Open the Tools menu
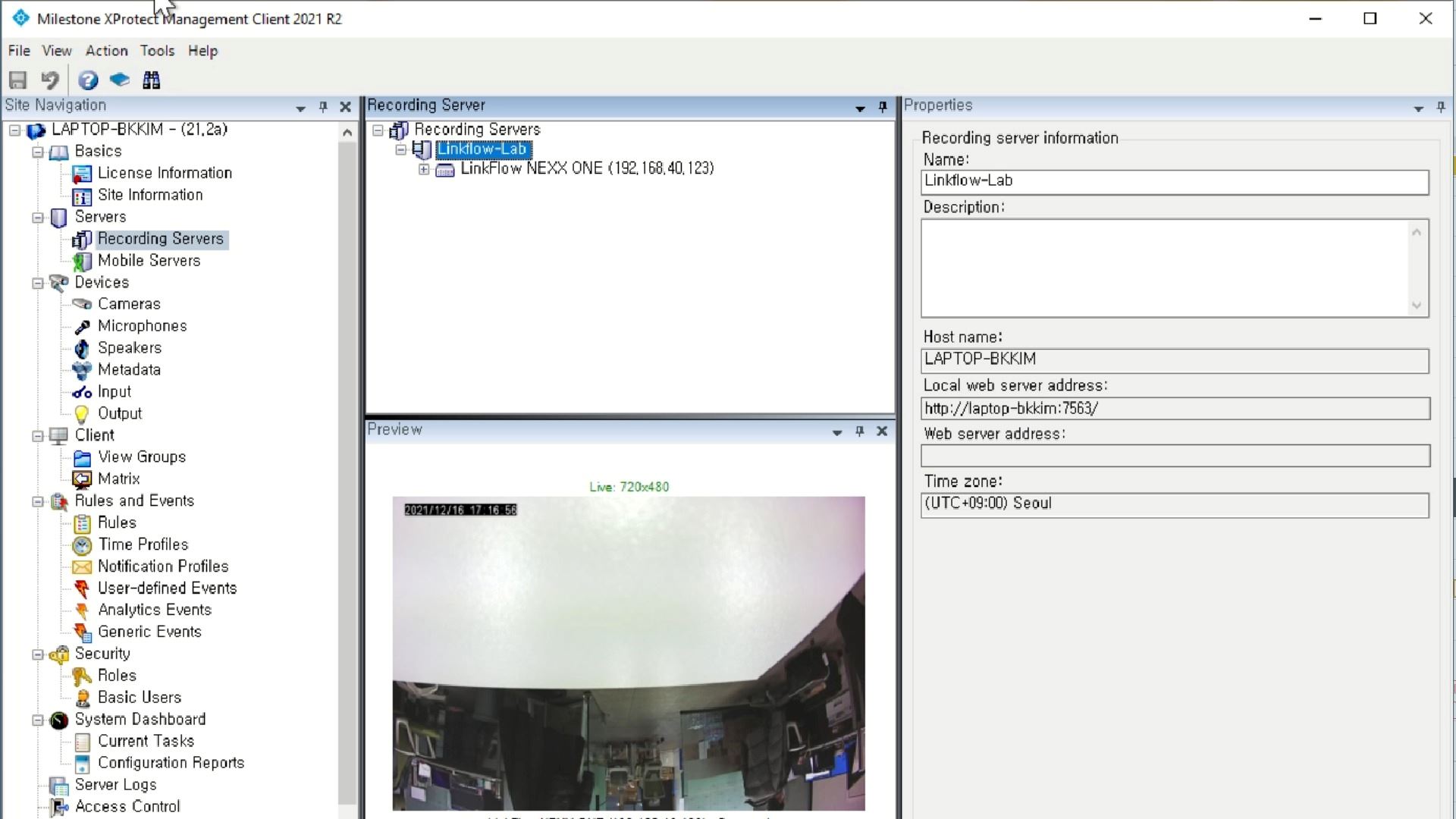This screenshot has height=819, width=1456. [157, 51]
